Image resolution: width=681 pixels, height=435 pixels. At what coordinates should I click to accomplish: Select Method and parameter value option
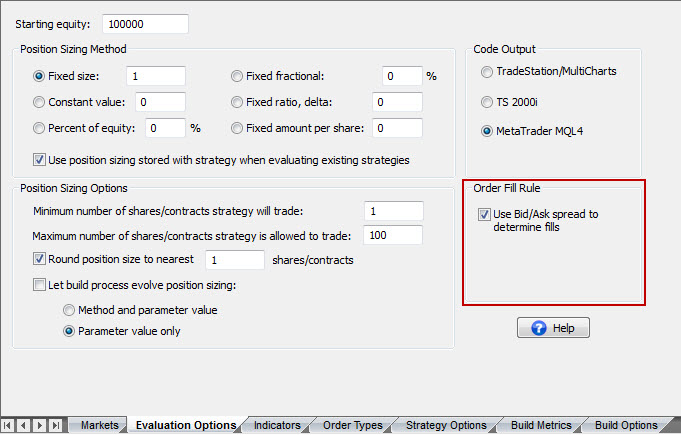click(70, 310)
